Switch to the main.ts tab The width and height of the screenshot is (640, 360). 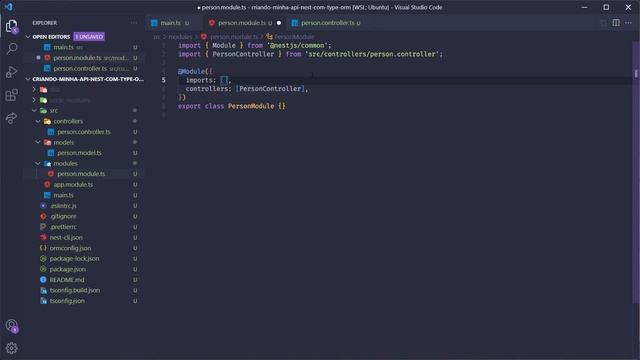point(170,23)
